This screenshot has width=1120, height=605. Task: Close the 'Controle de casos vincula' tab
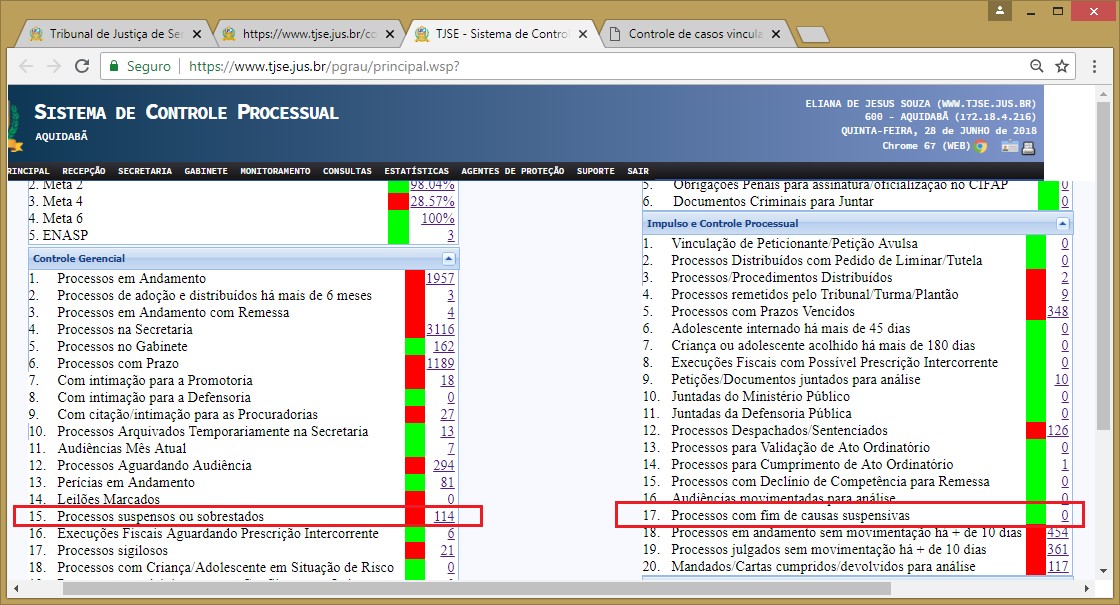point(780,34)
